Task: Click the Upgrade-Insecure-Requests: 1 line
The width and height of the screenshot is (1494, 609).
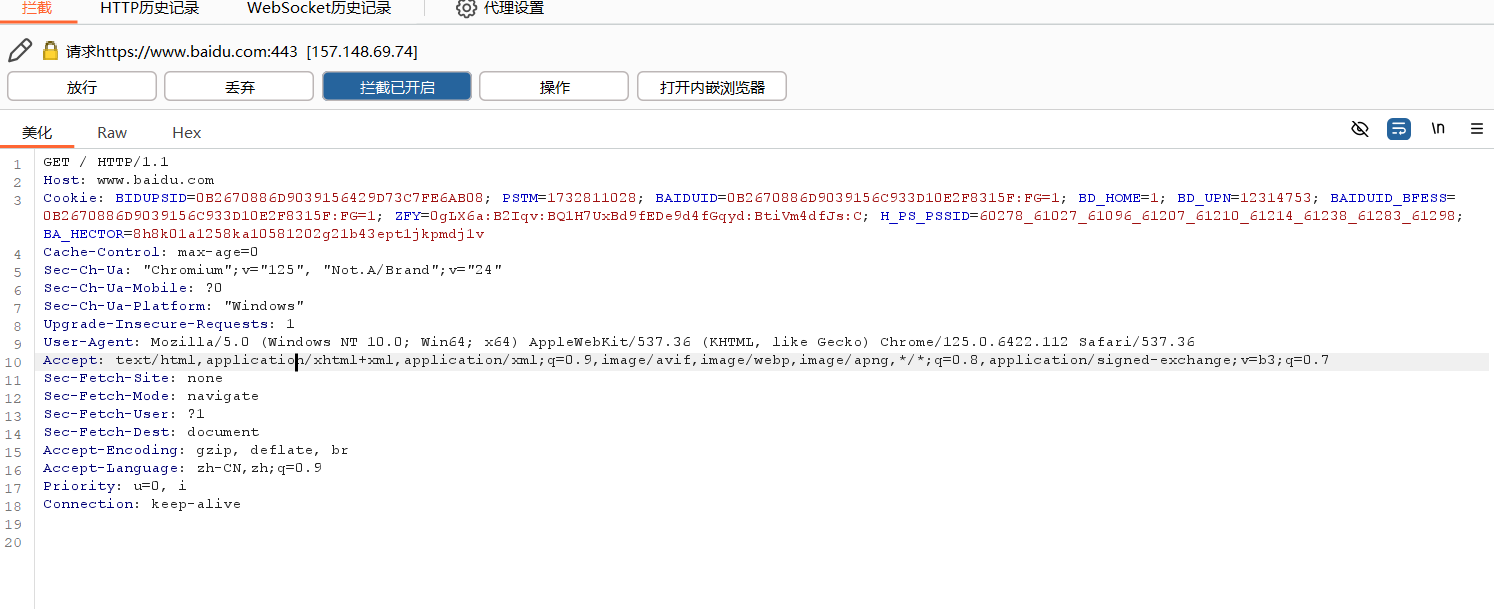Action: (x=168, y=324)
